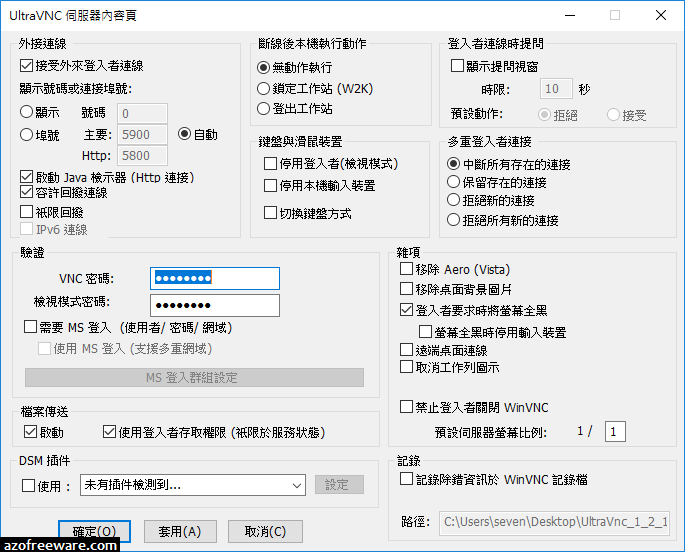Toggle file transfer 啟動 checkbox
This screenshot has width=685, height=552.
[x=30, y=431]
